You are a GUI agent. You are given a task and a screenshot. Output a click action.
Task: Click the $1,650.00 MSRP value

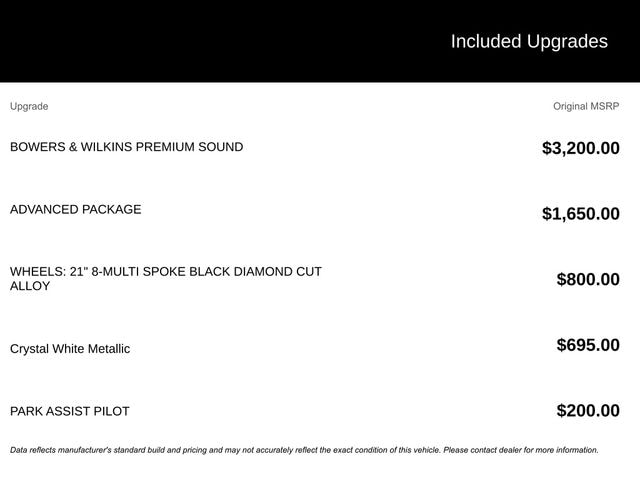(580, 214)
